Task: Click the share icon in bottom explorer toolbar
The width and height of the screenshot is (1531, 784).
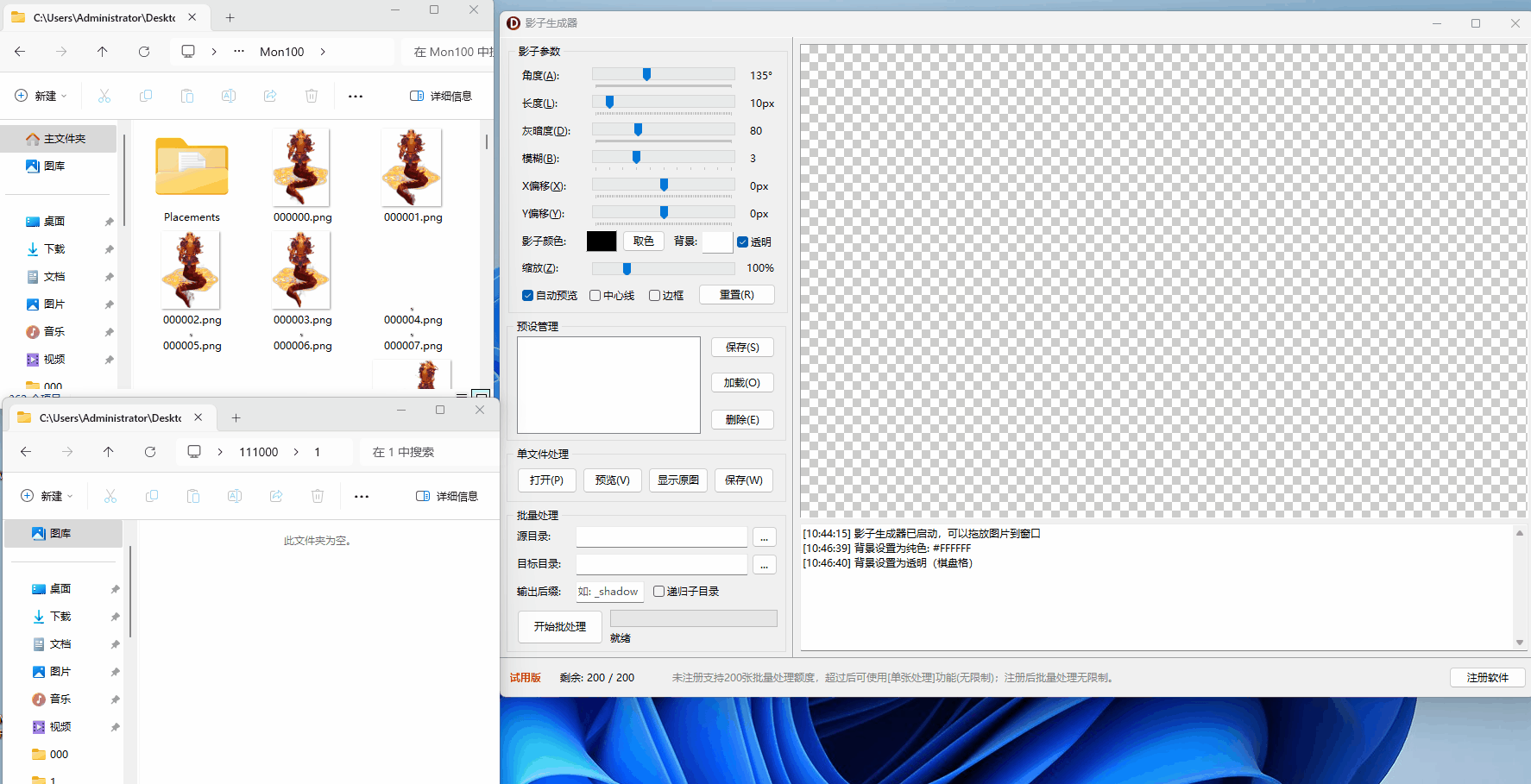Action: point(276,496)
